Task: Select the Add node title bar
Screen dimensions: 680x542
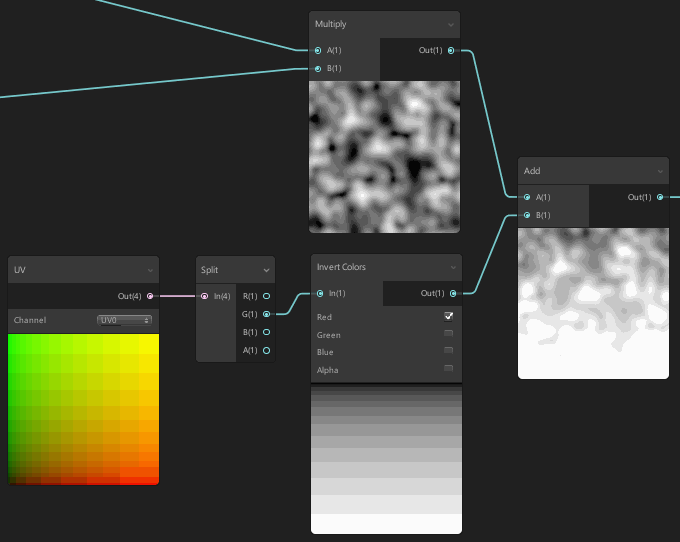Action: point(593,171)
